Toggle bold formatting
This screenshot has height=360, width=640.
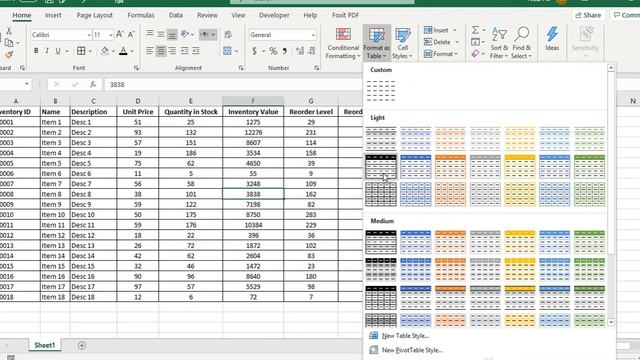pos(36,51)
